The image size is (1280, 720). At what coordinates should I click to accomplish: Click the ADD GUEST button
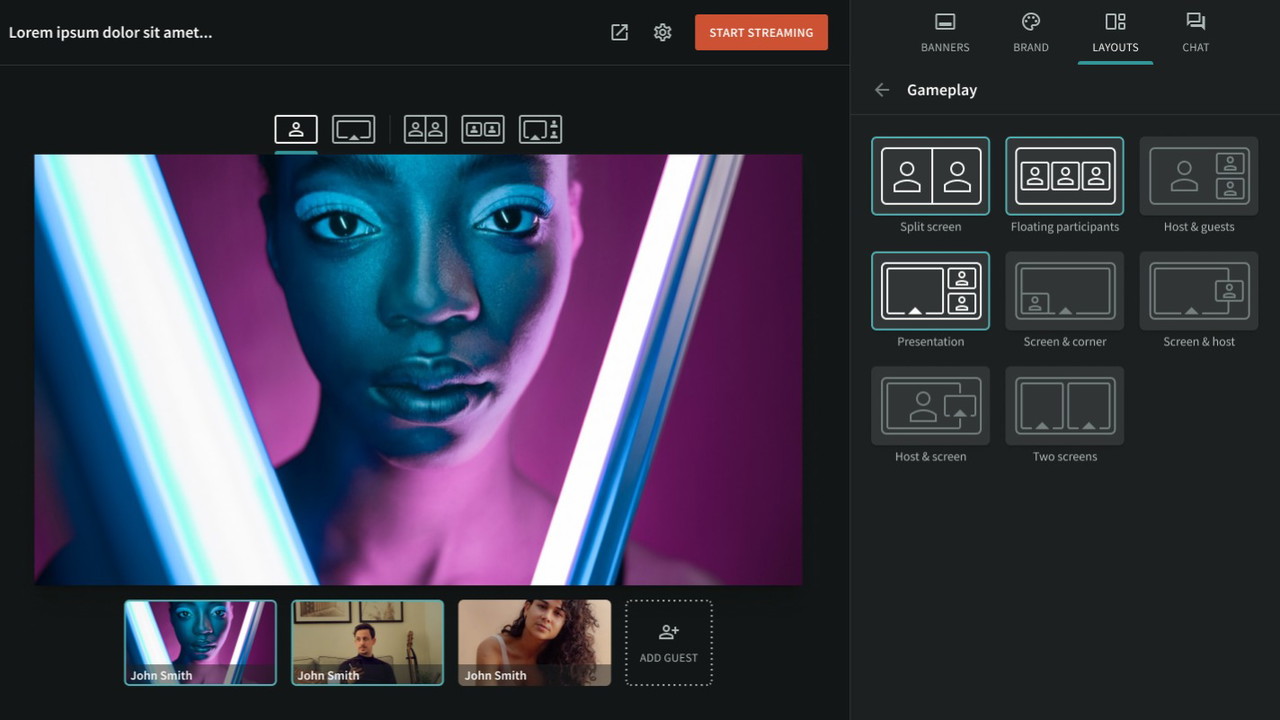pos(669,642)
